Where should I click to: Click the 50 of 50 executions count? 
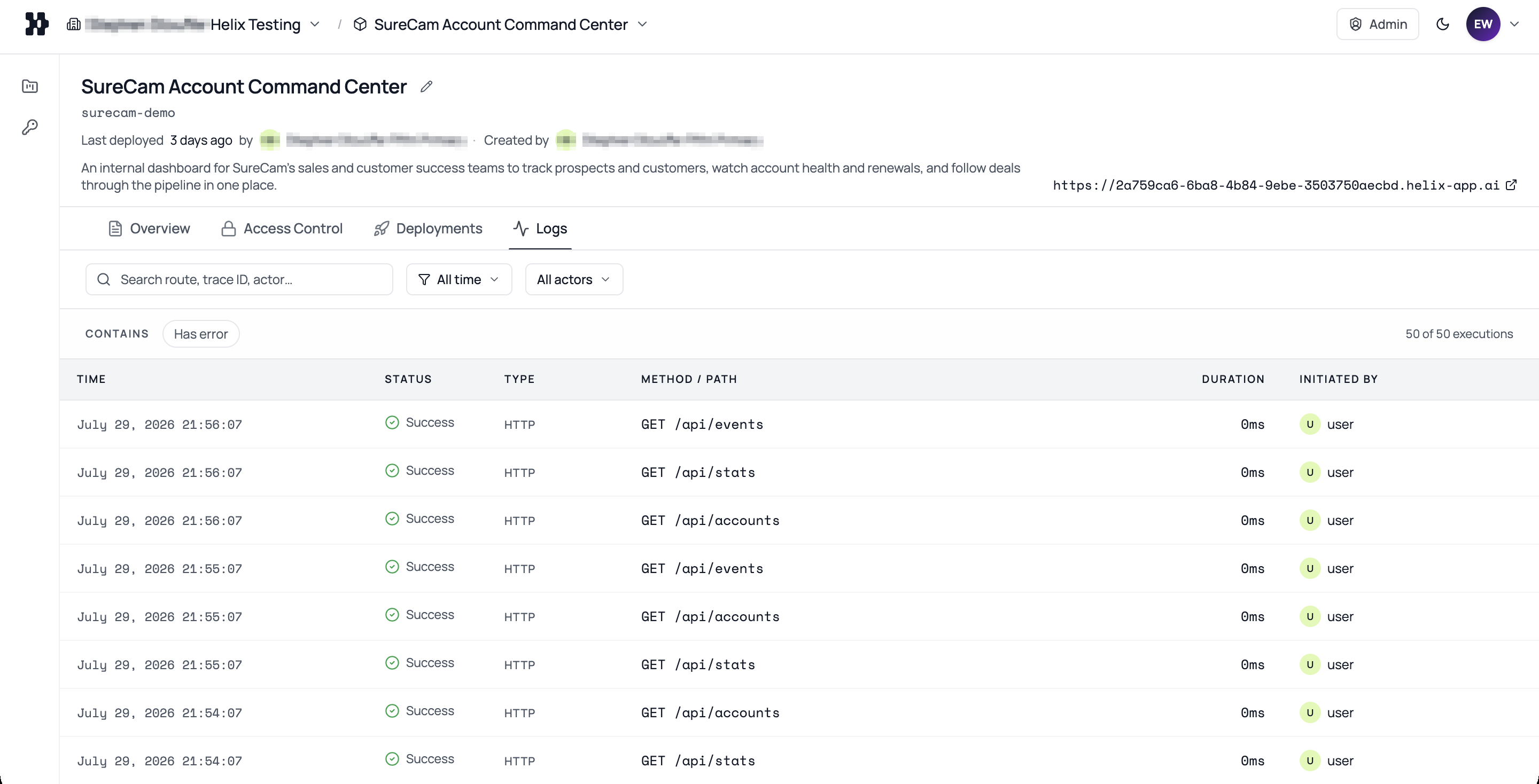tap(1459, 334)
